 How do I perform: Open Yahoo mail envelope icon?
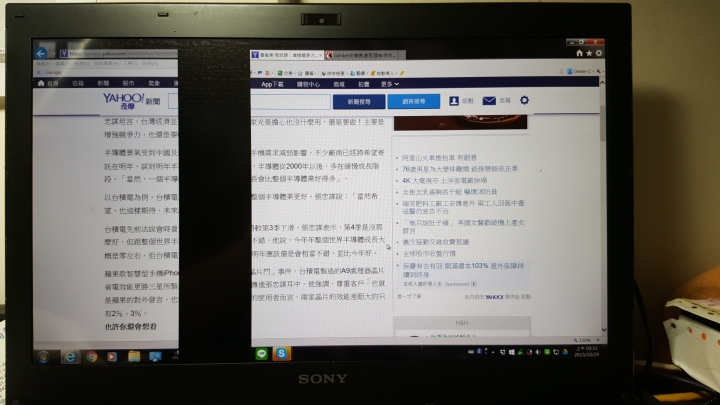tap(489, 101)
